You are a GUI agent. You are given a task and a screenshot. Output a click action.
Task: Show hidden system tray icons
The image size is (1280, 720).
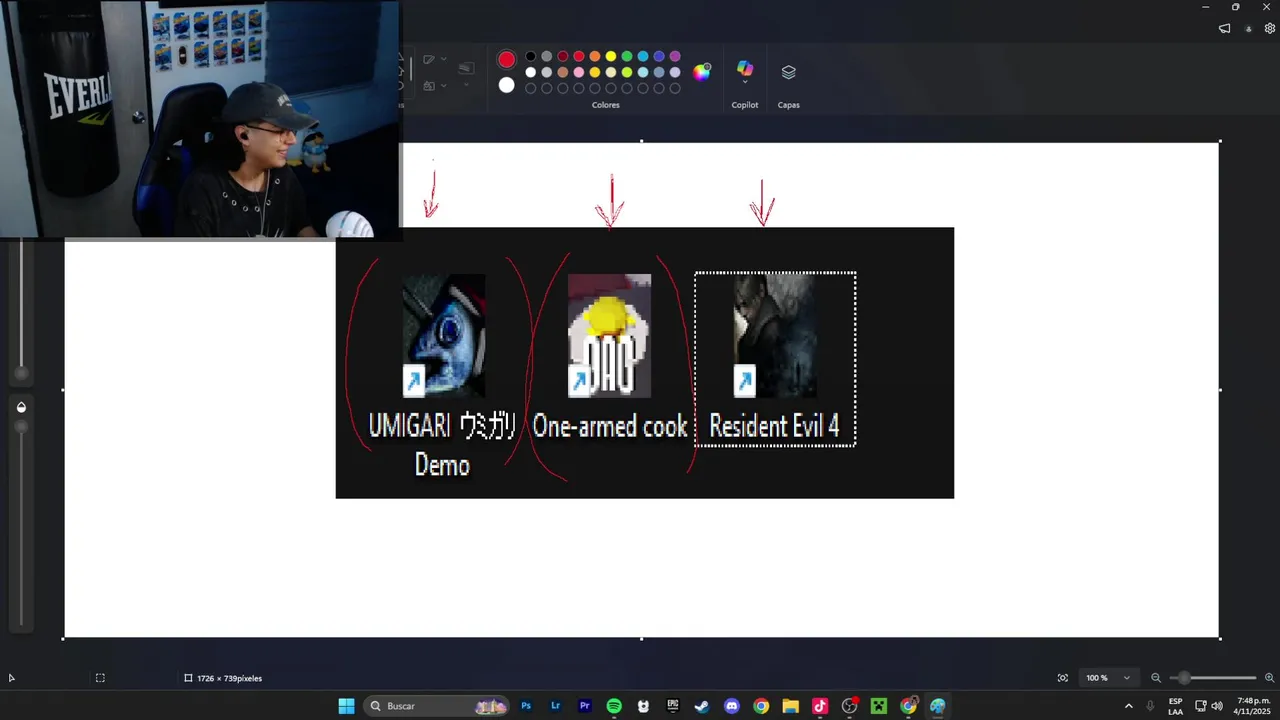(1129, 706)
